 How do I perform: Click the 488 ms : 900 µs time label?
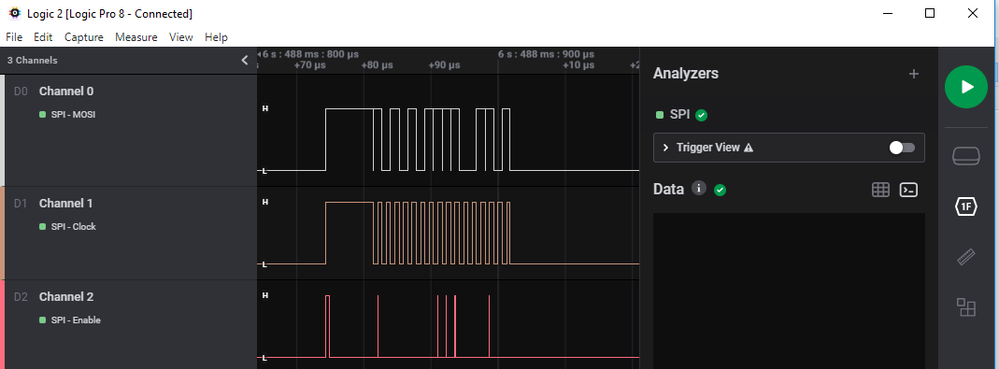[546, 54]
